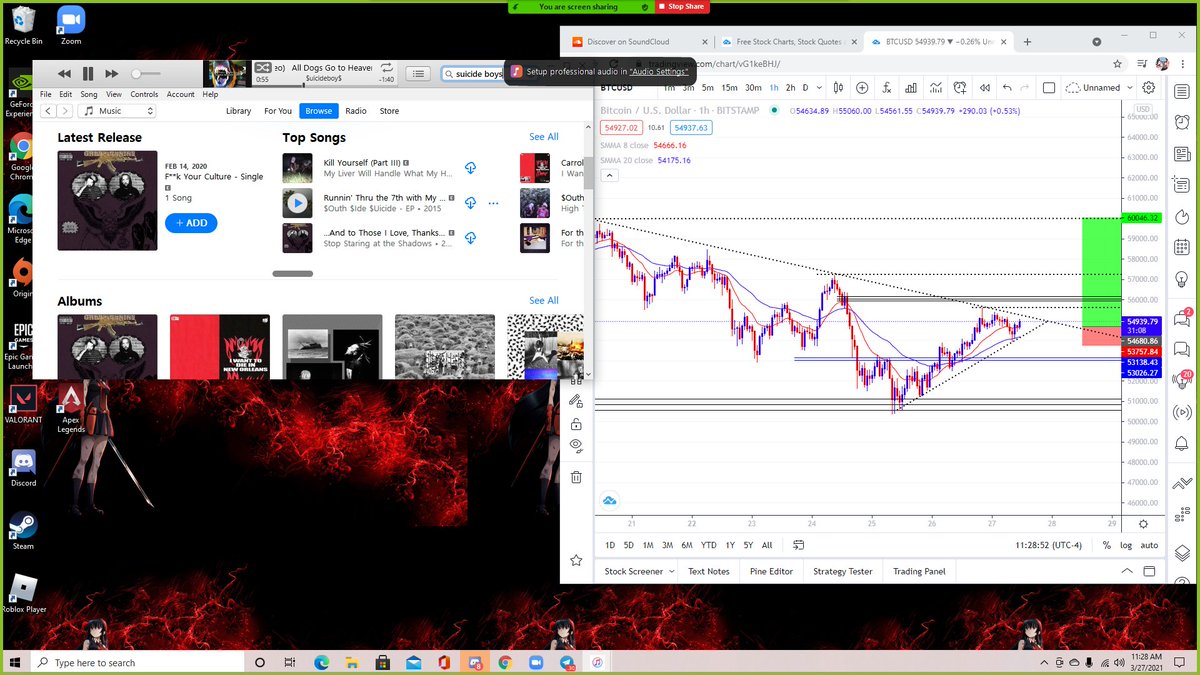This screenshot has height=675, width=1200.
Task: Switch to the For You tab
Action: click(278, 111)
